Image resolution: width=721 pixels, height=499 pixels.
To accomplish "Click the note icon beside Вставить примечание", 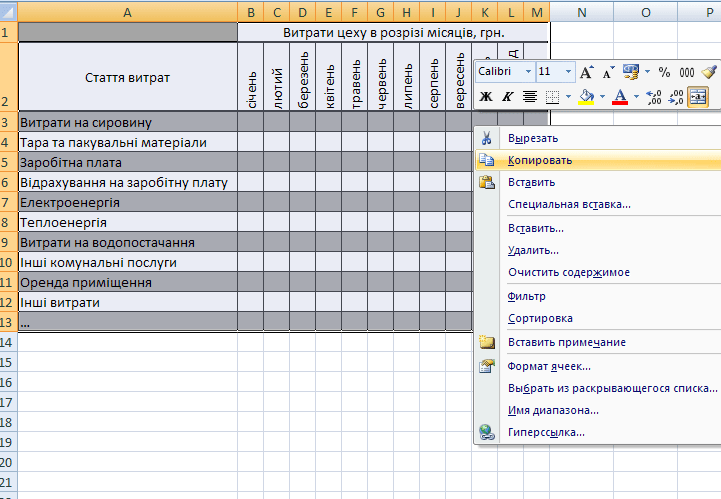I will [486, 342].
